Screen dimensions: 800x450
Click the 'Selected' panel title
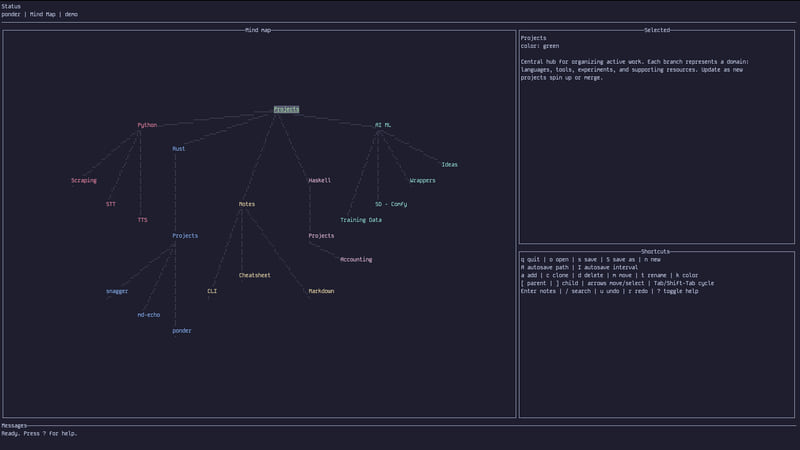[657, 30]
